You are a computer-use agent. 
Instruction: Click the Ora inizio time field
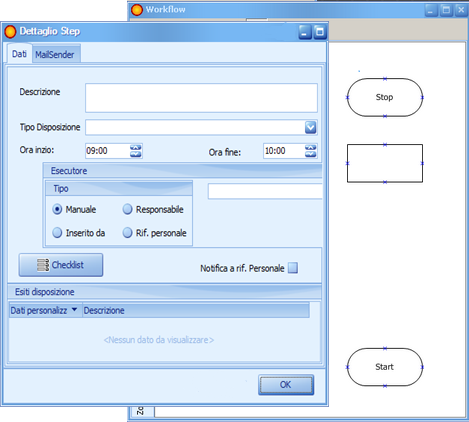click(x=107, y=151)
